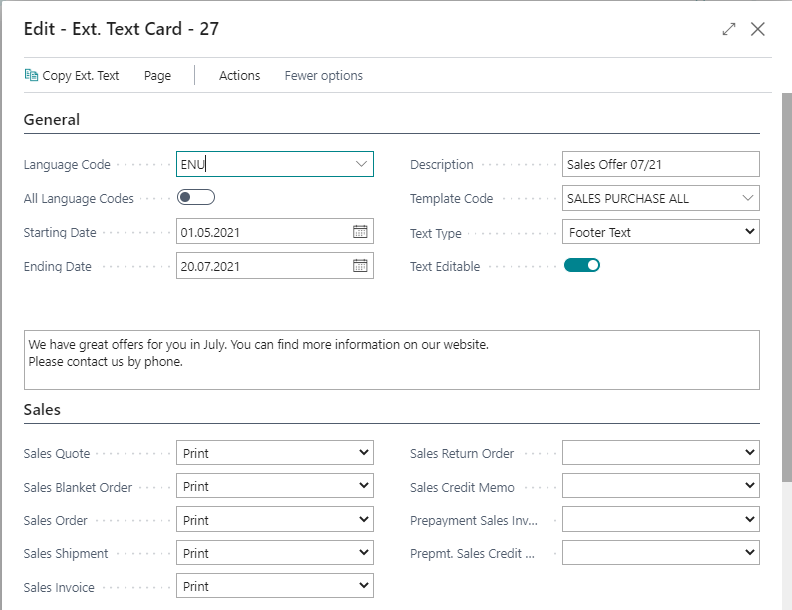
Task: Open the Template Code dropdown
Action: coord(748,198)
